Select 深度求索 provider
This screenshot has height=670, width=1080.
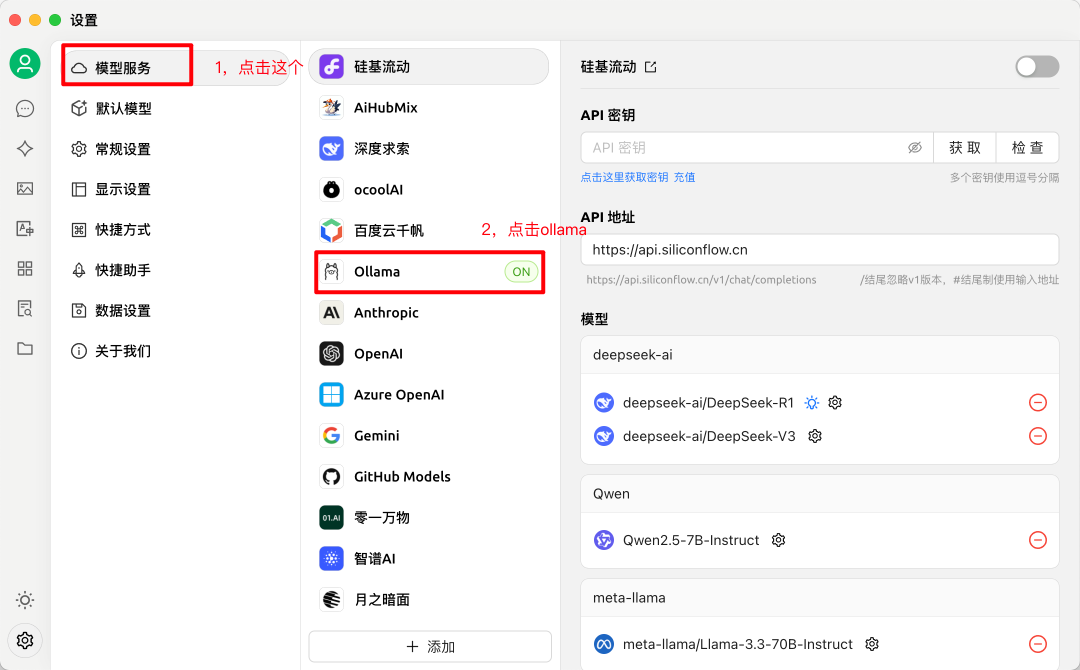[429, 149]
